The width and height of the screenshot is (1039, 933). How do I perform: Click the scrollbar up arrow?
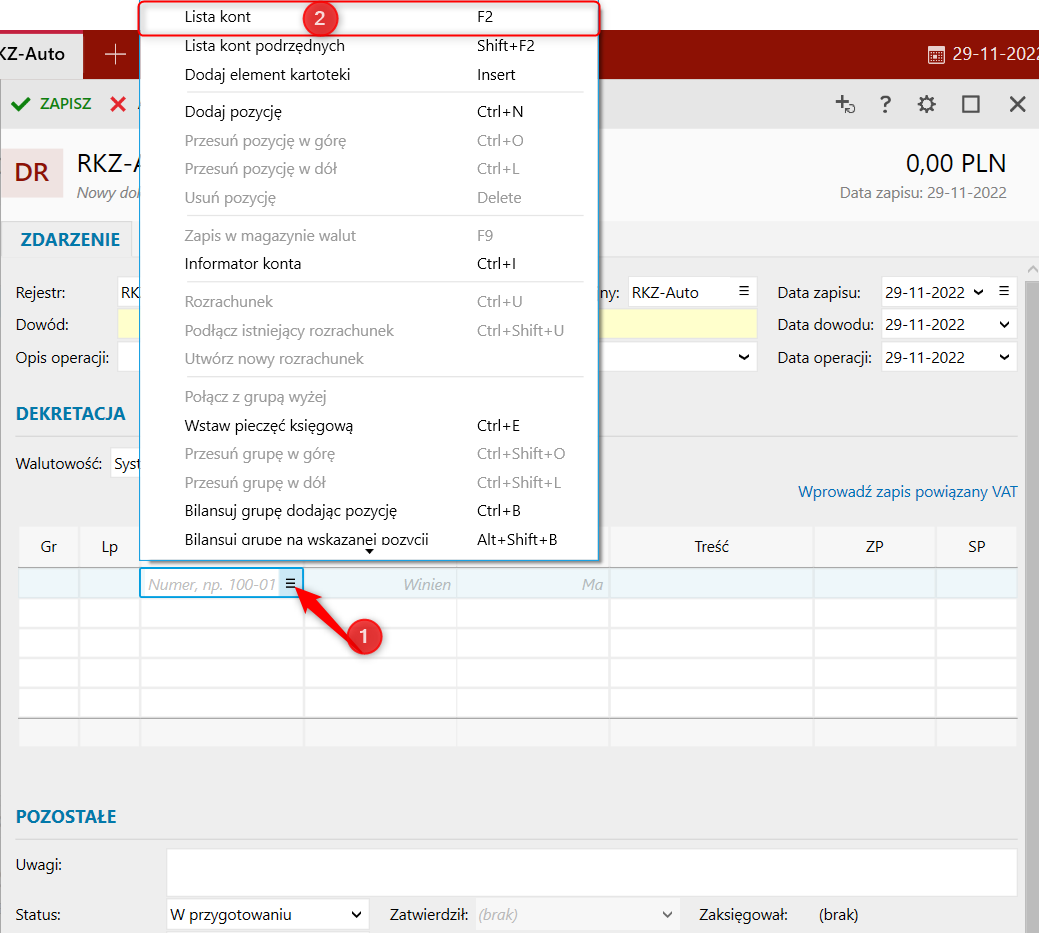1032,270
